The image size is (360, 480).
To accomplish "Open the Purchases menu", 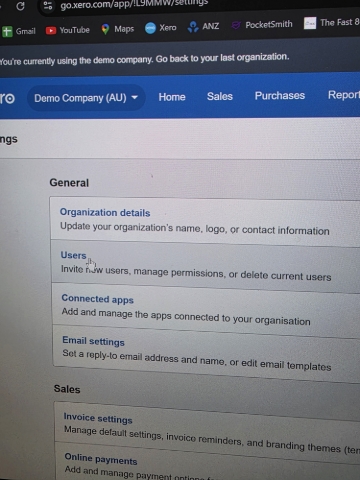I will pos(280,96).
